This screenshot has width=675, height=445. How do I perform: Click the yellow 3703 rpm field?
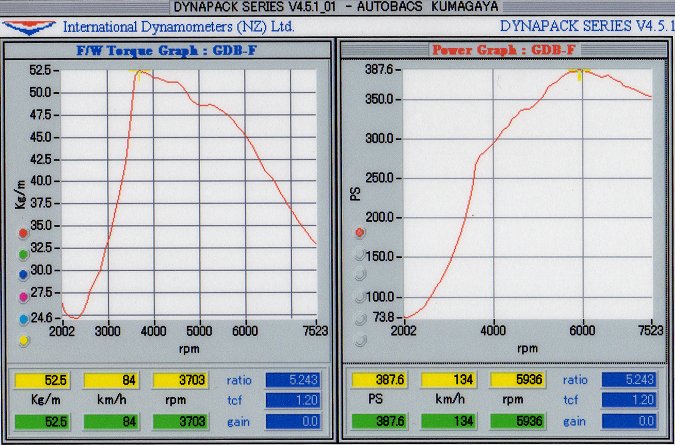click(180, 380)
